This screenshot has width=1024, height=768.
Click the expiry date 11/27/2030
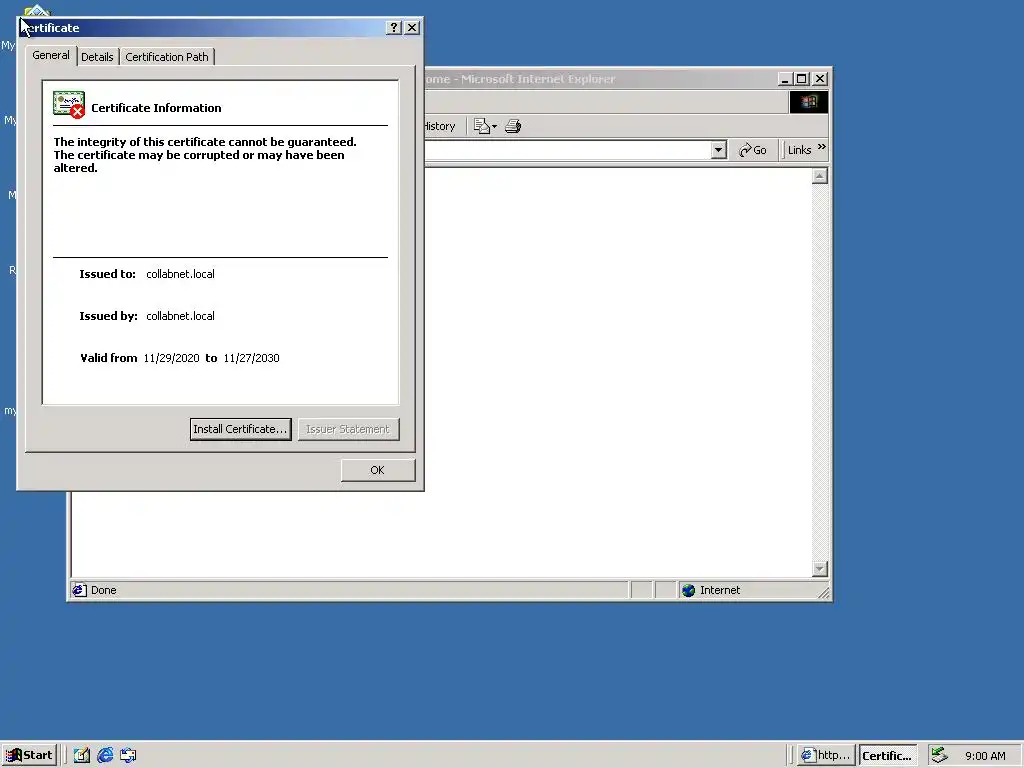pyautogui.click(x=251, y=358)
